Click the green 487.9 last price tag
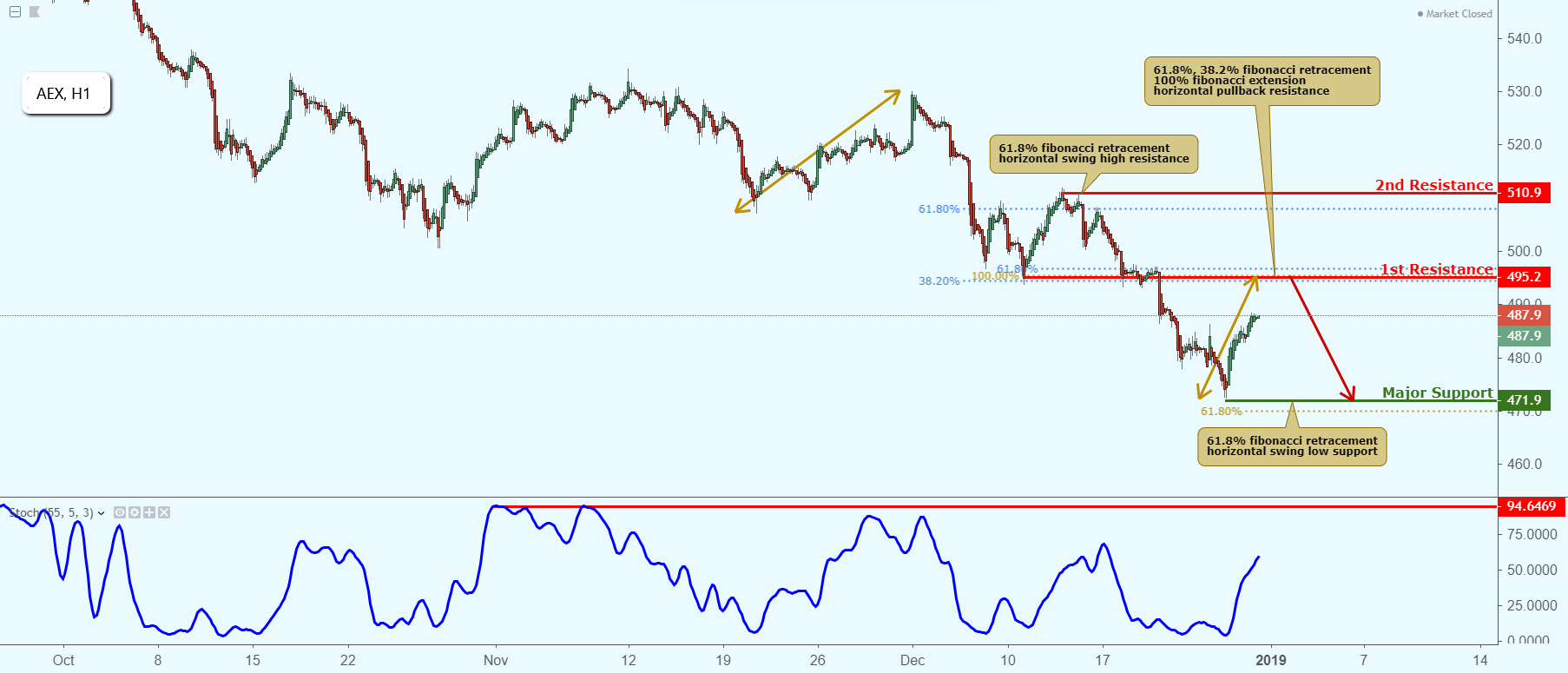The image size is (1568, 673). click(x=1524, y=336)
